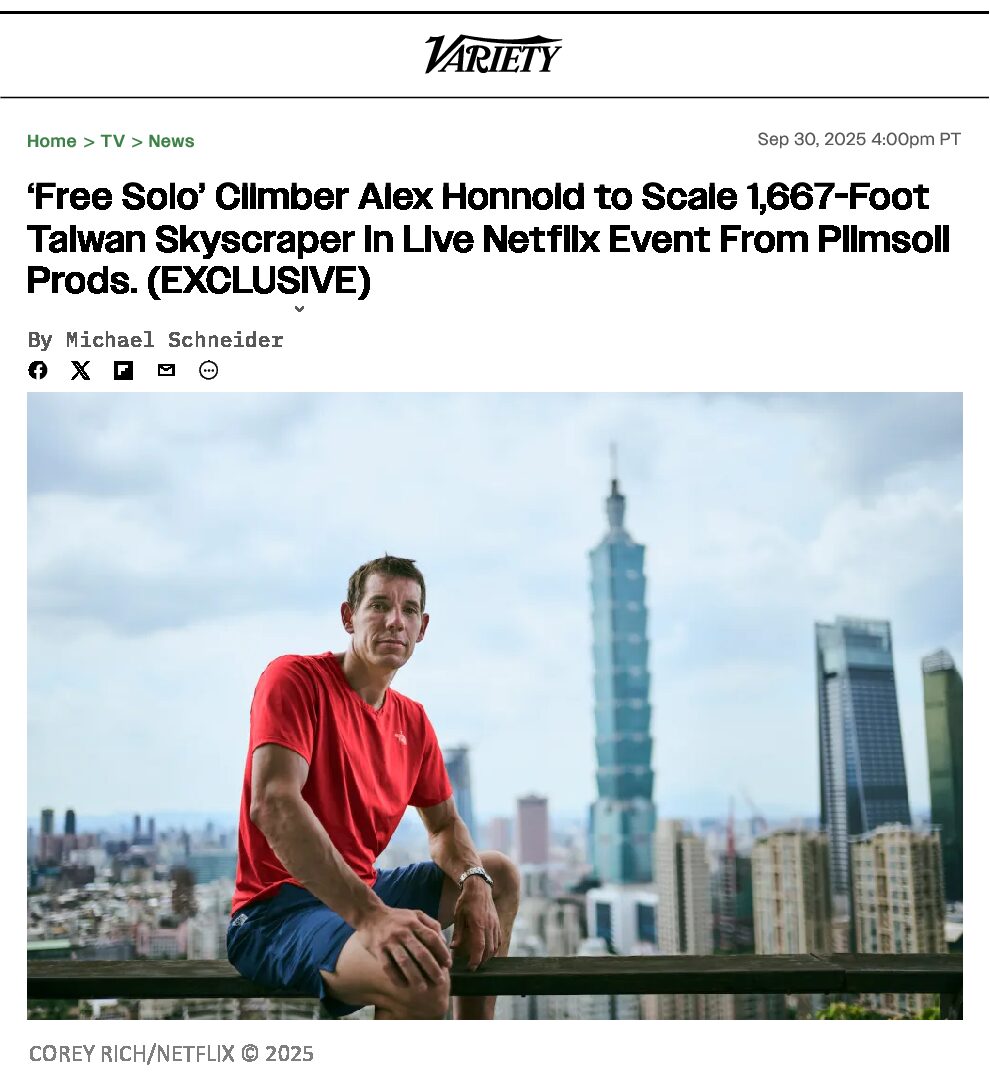The width and height of the screenshot is (990, 1083).
Task: Share the article on X
Action: (81, 370)
